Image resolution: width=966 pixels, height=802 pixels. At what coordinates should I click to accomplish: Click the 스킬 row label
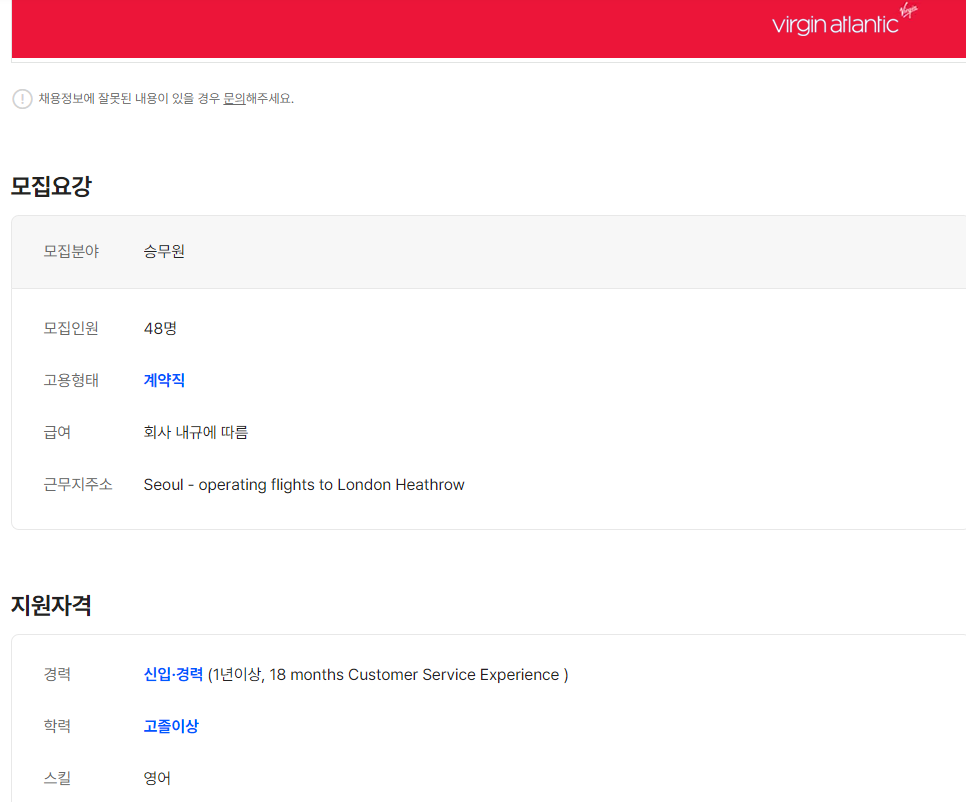57,778
